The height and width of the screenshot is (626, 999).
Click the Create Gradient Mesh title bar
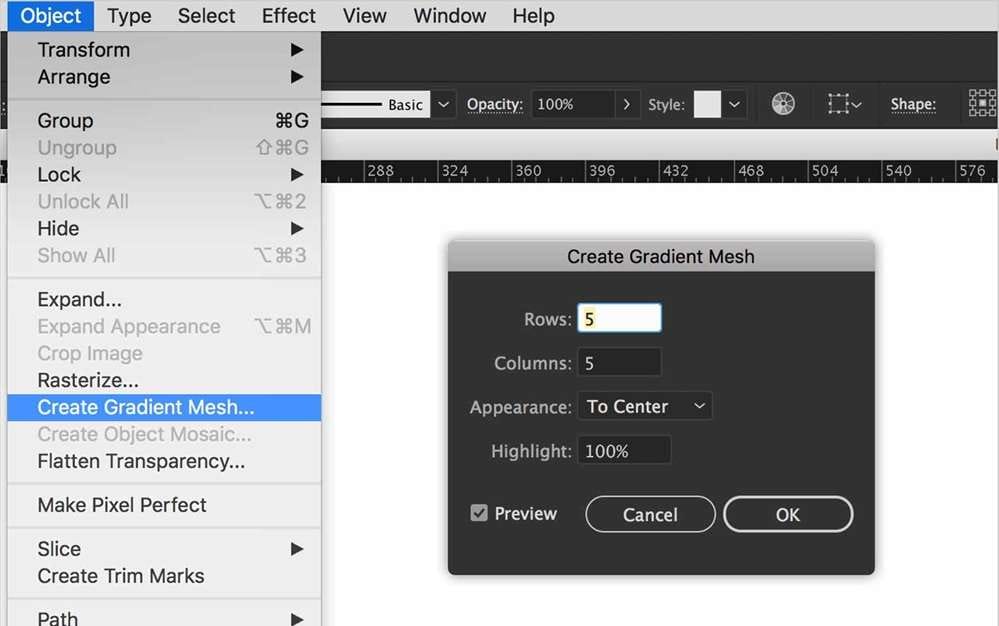coord(661,256)
